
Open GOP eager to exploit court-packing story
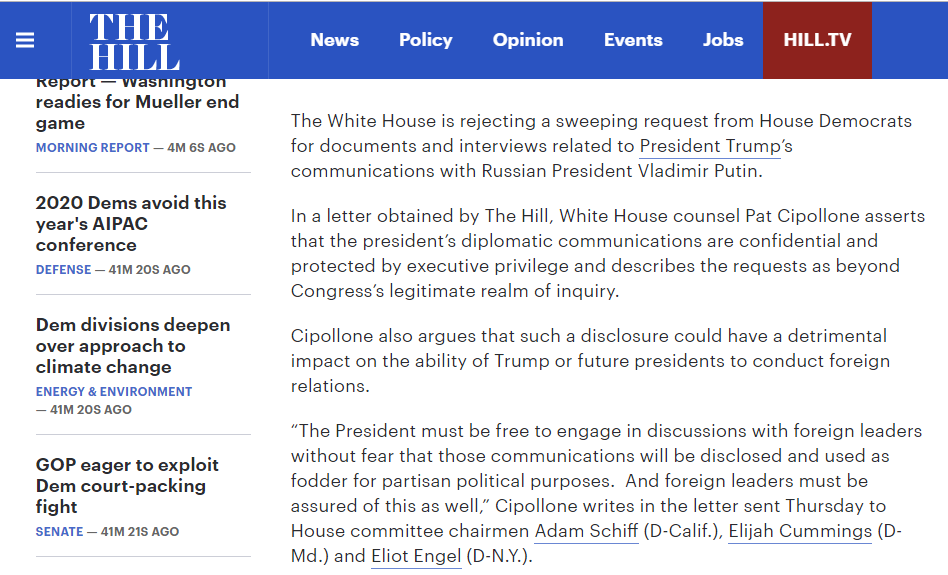point(127,486)
